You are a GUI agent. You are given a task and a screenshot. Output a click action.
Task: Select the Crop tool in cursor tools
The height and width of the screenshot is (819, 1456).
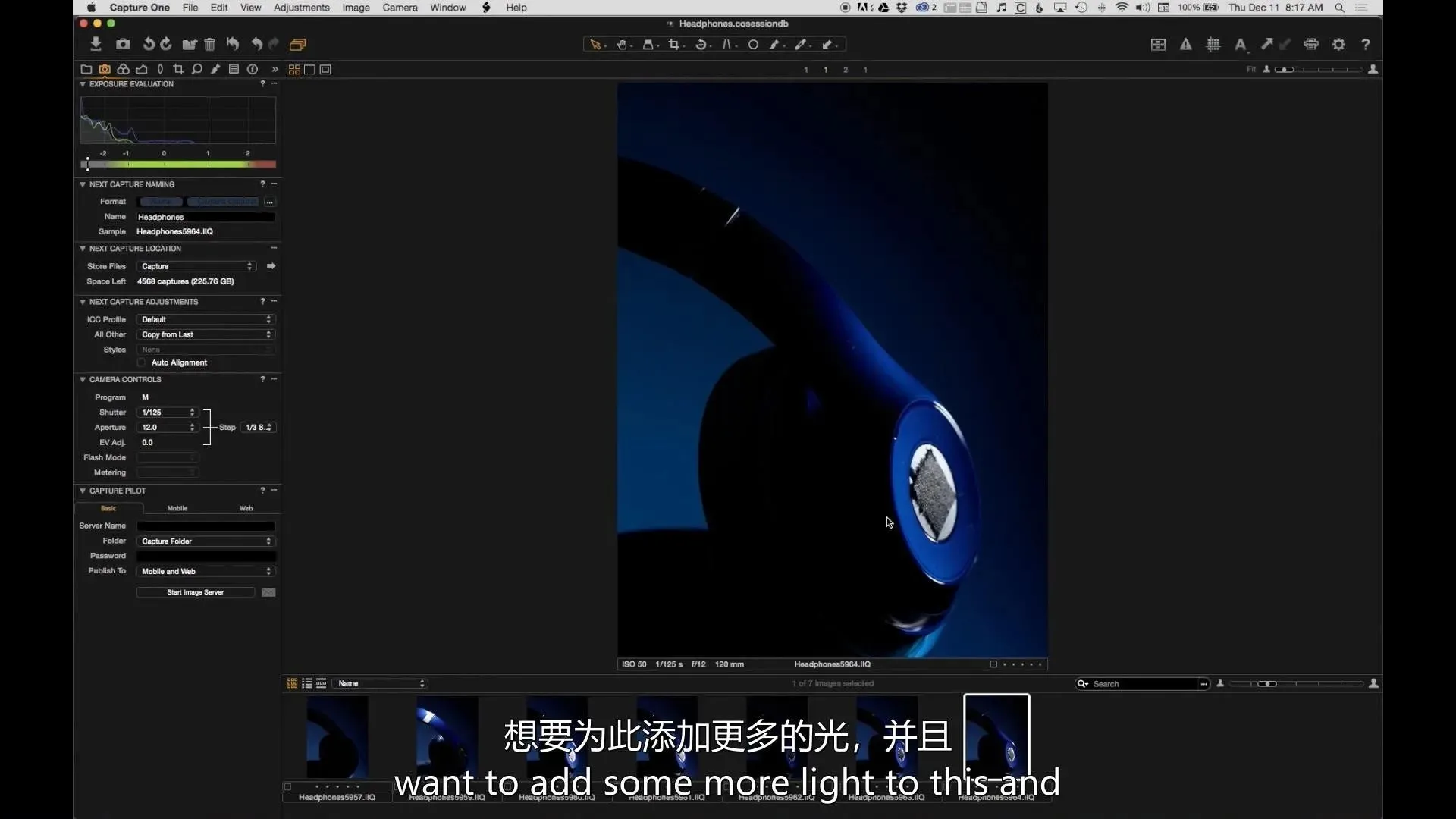click(x=673, y=45)
